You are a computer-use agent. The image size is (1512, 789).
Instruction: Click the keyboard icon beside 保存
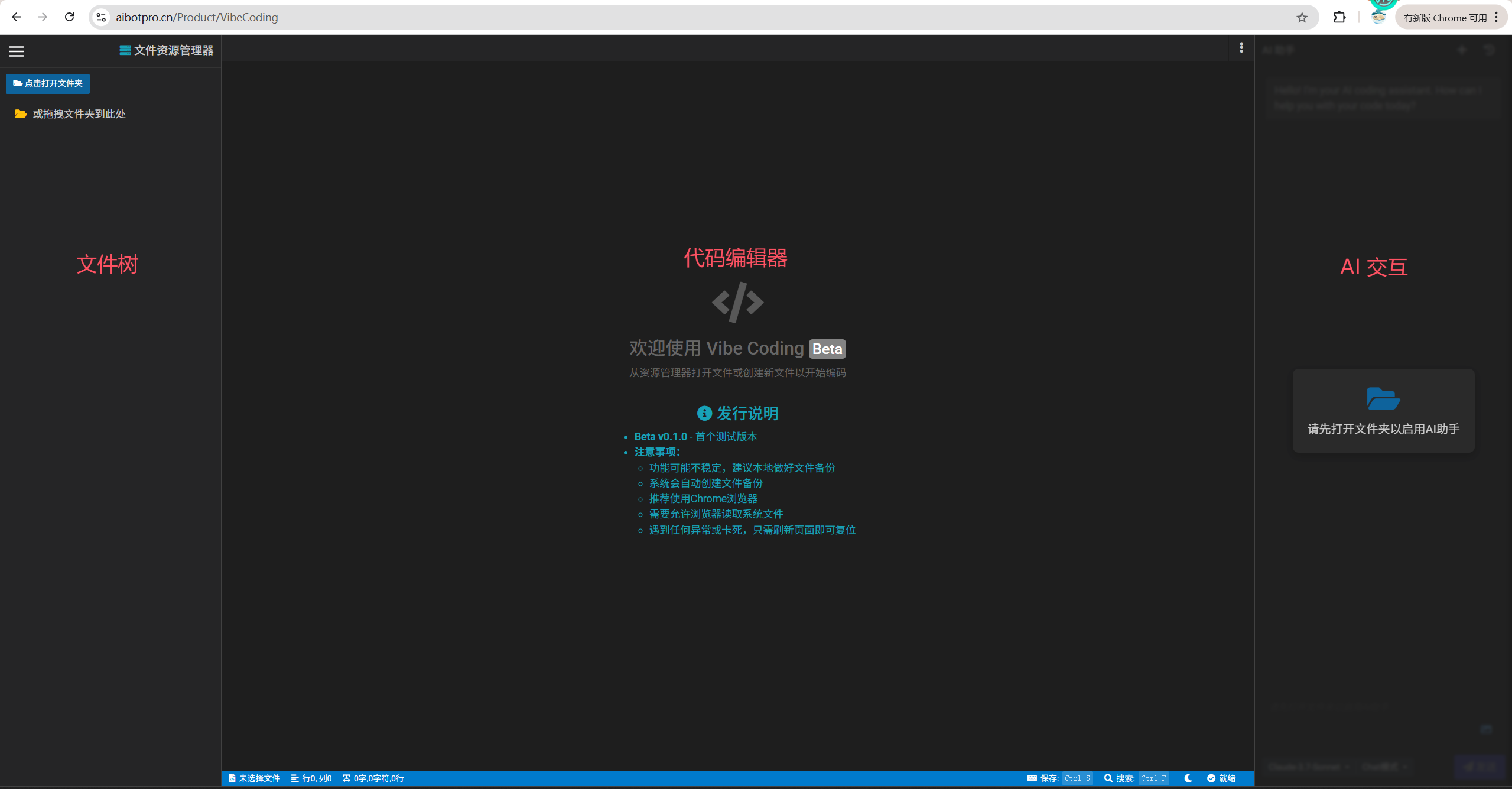1032,778
